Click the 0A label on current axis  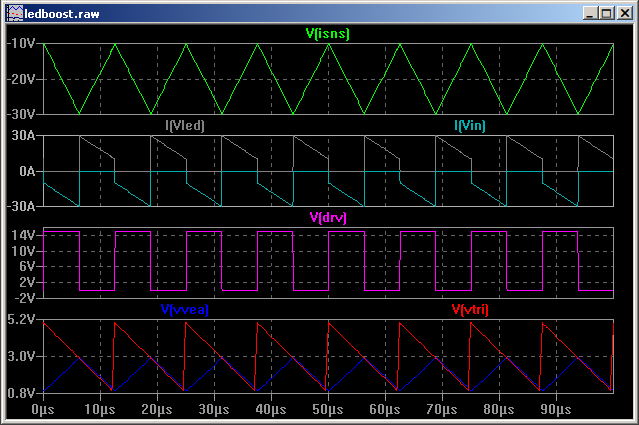(x=28, y=171)
